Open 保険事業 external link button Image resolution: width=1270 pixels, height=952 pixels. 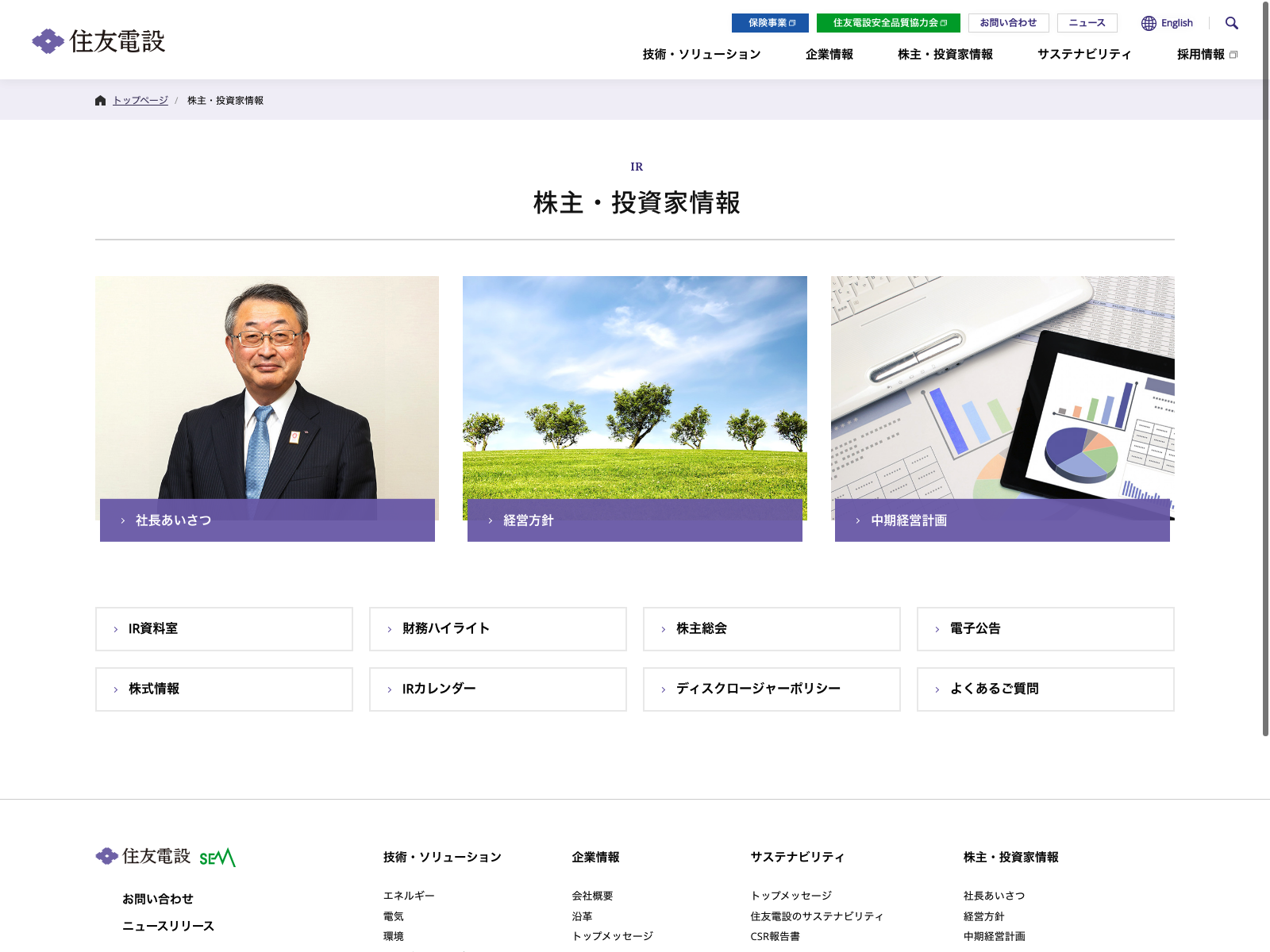point(770,23)
